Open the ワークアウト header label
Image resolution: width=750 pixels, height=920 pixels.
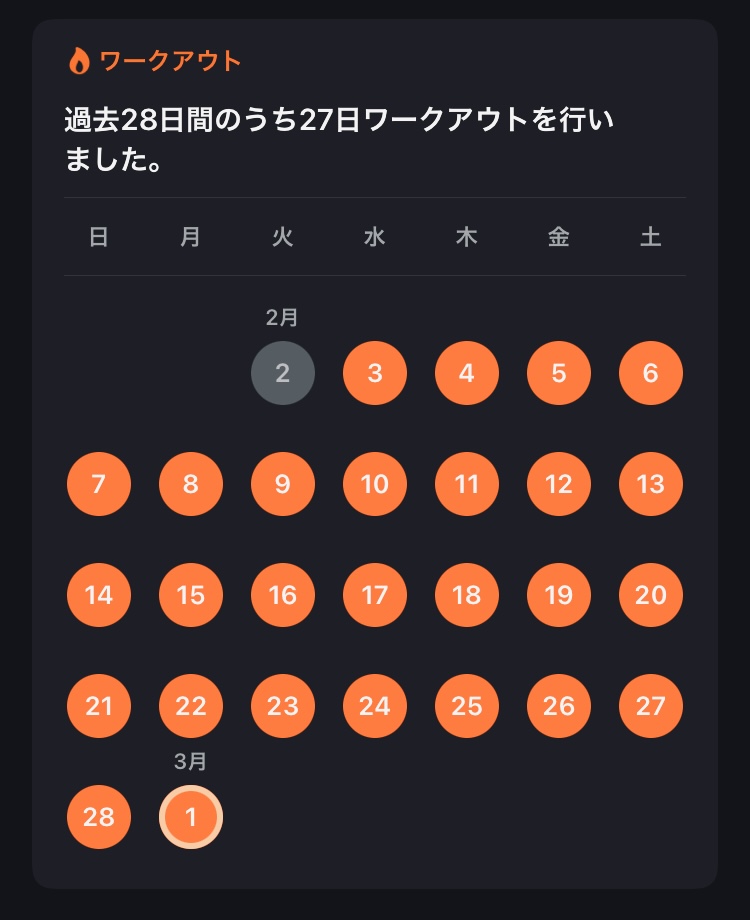(x=170, y=61)
